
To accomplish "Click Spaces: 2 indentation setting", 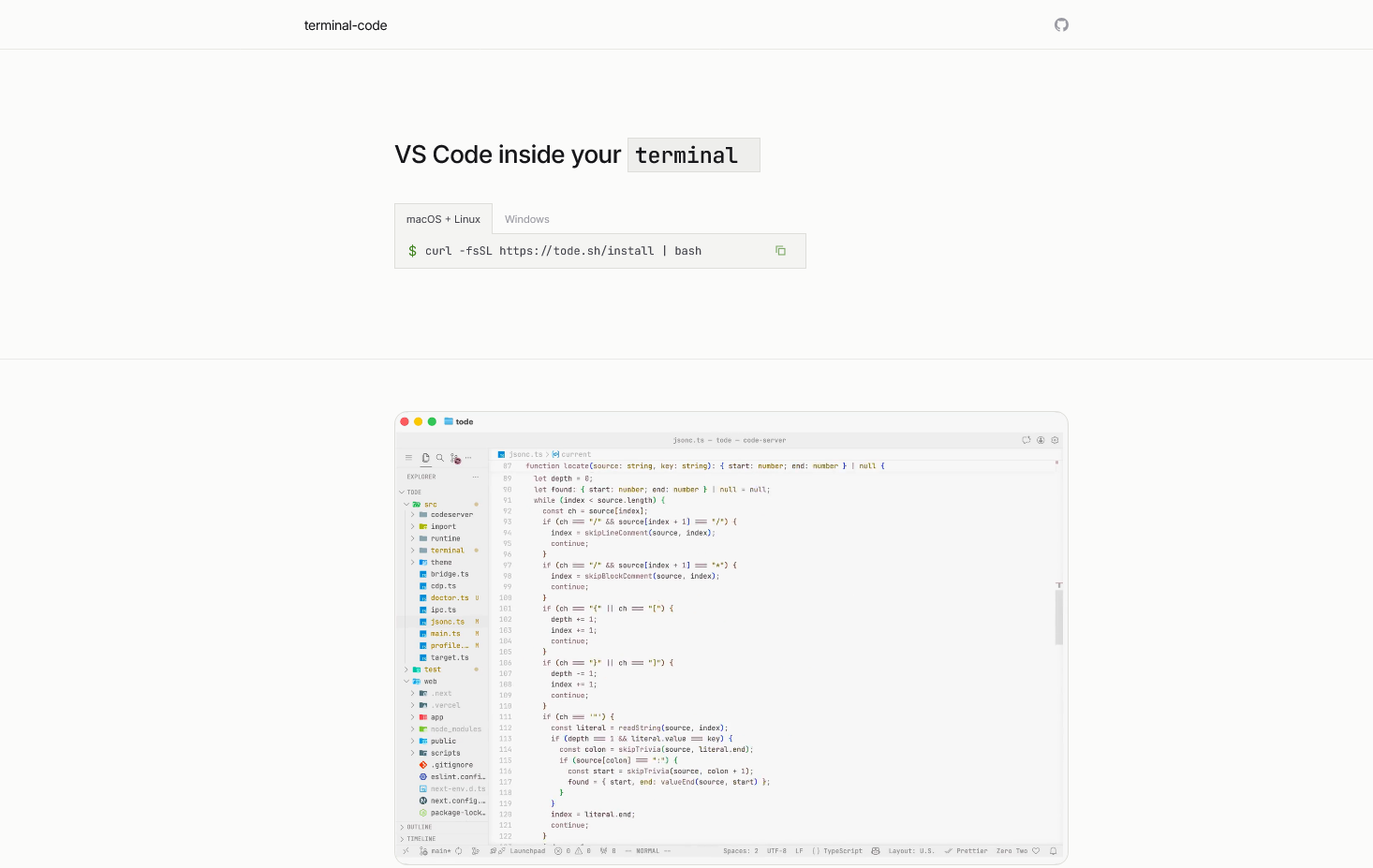I will 741,851.
